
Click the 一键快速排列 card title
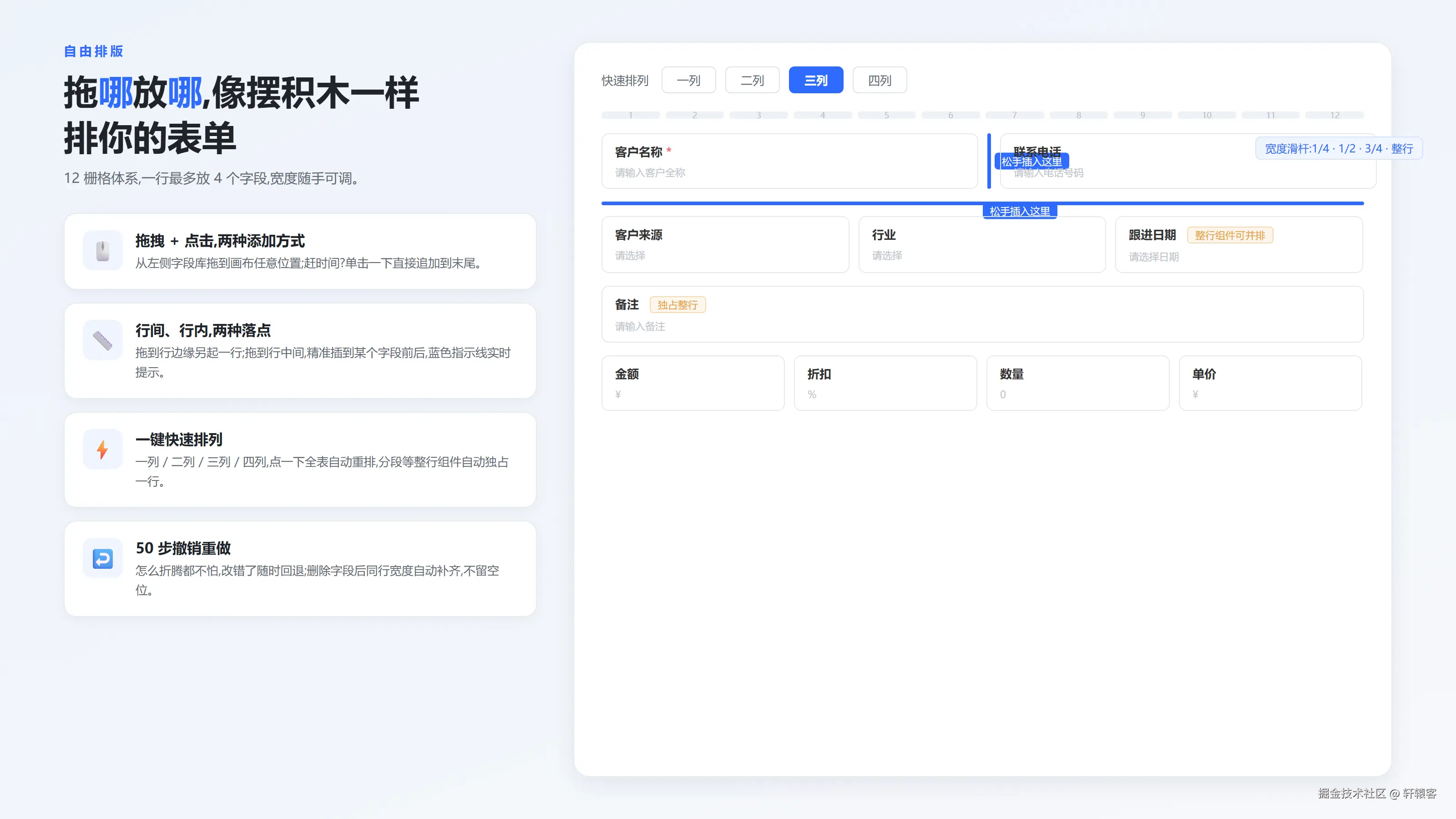(x=179, y=440)
